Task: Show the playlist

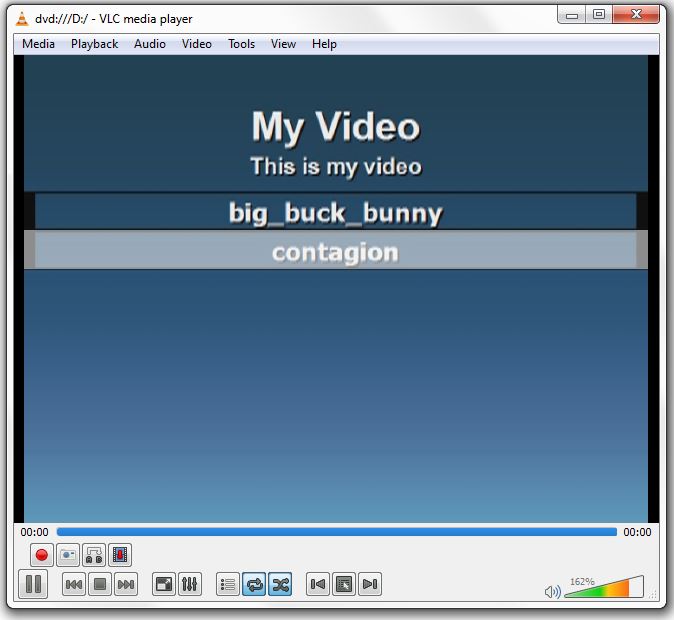Action: coord(228,584)
